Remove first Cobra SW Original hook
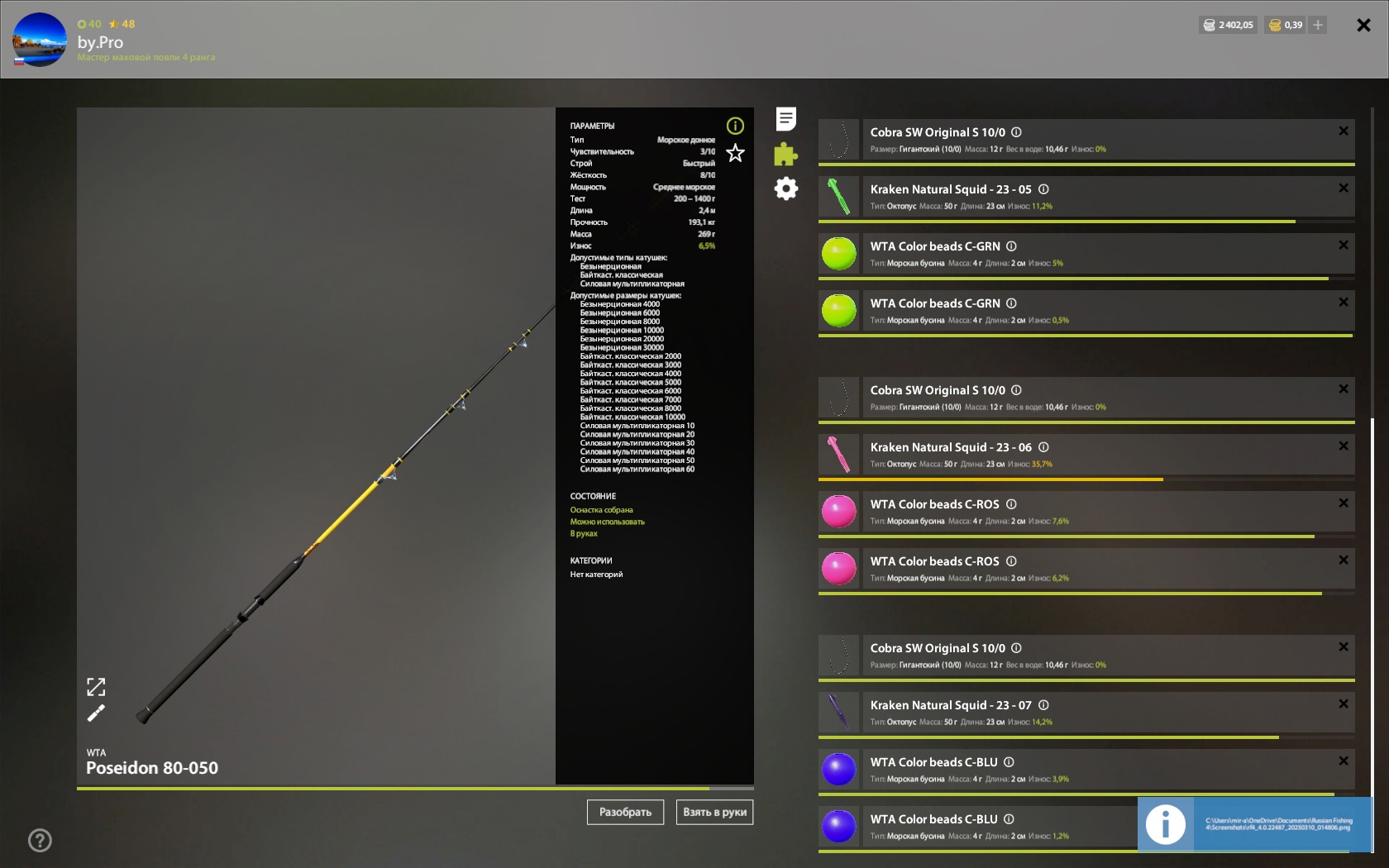 [x=1344, y=131]
